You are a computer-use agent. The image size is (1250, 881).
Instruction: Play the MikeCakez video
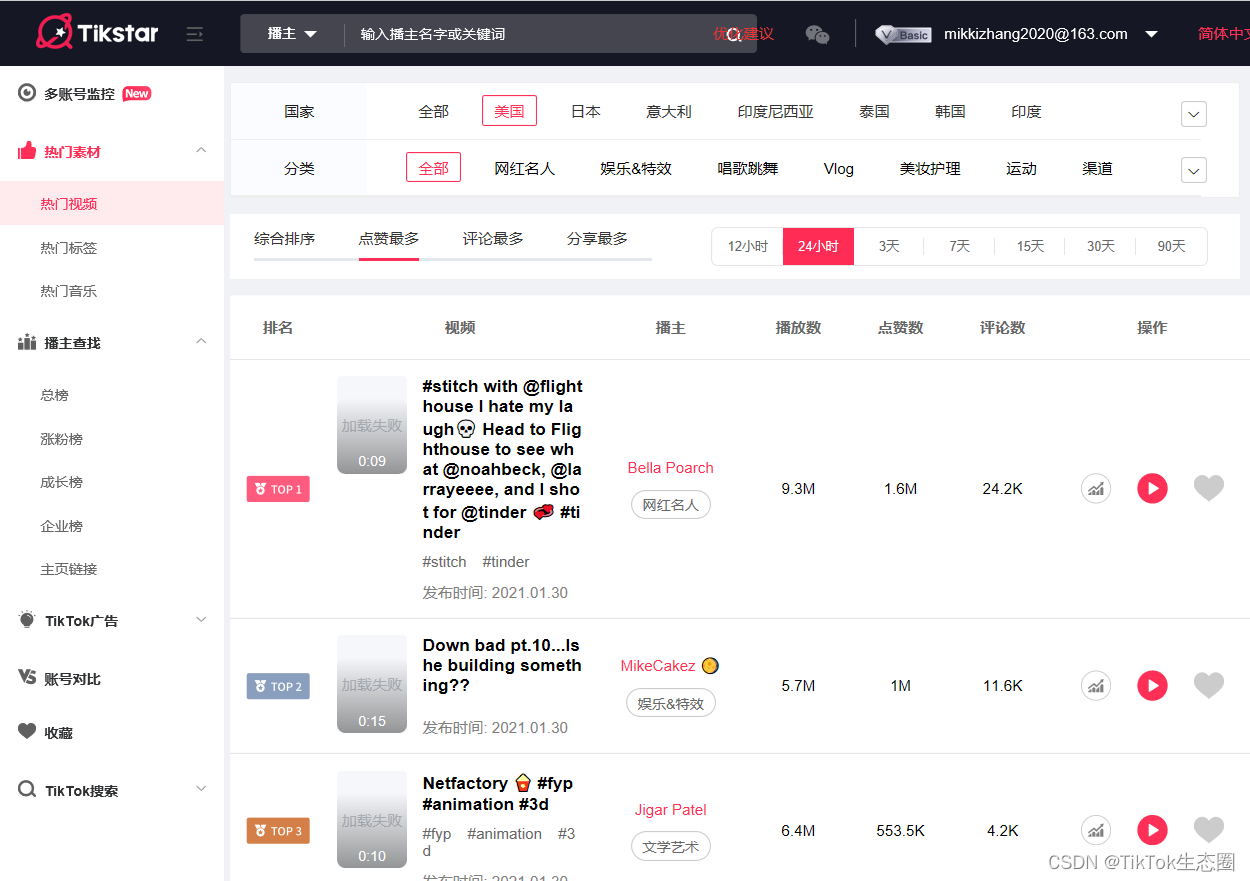click(x=1152, y=686)
